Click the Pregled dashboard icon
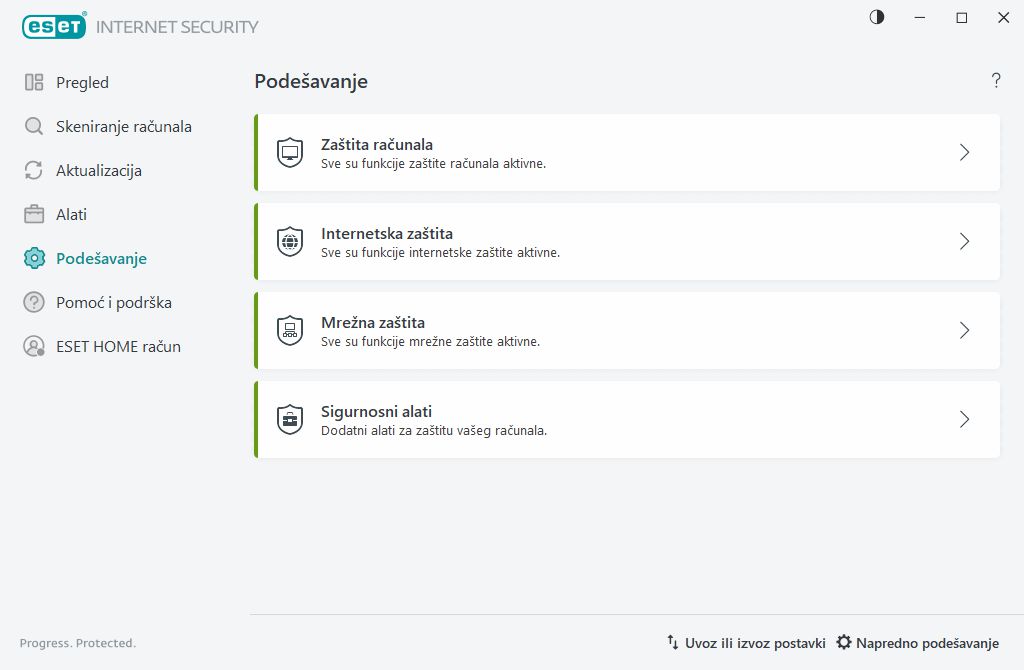The height and width of the screenshot is (670, 1024). [34, 83]
